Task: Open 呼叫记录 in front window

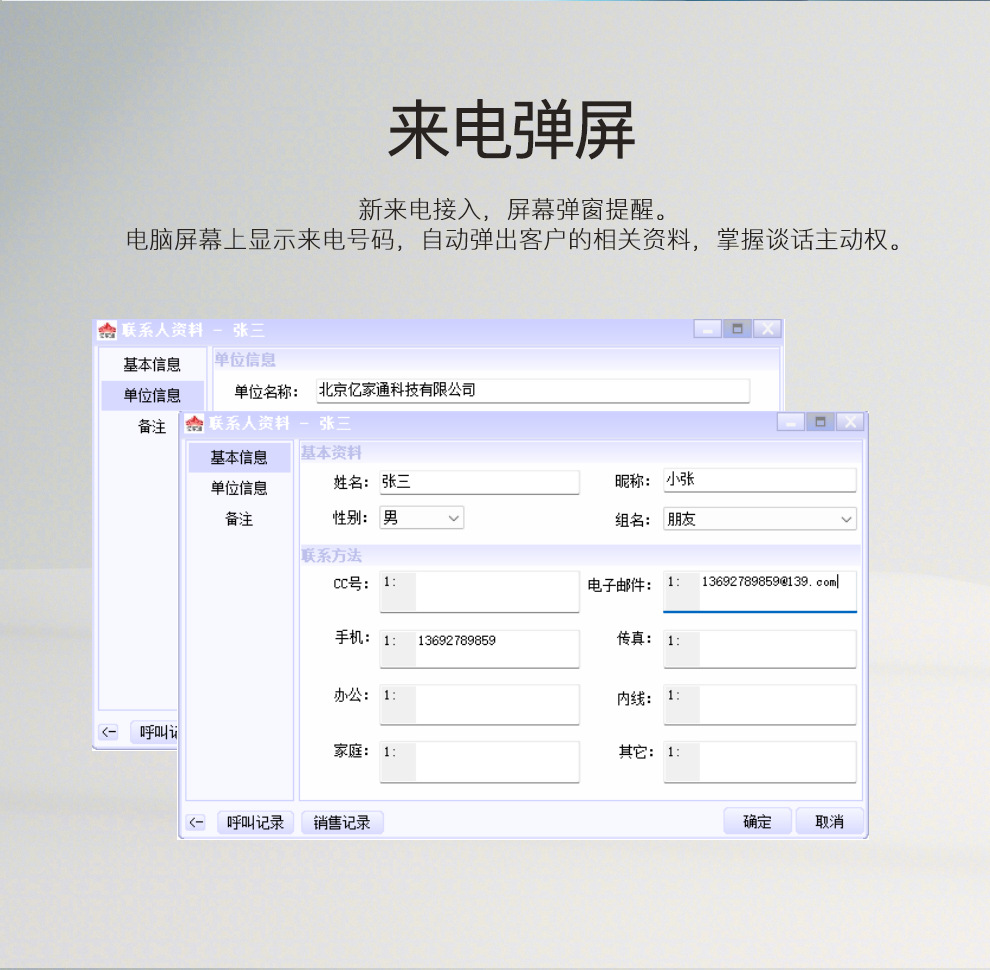Action: [256, 822]
